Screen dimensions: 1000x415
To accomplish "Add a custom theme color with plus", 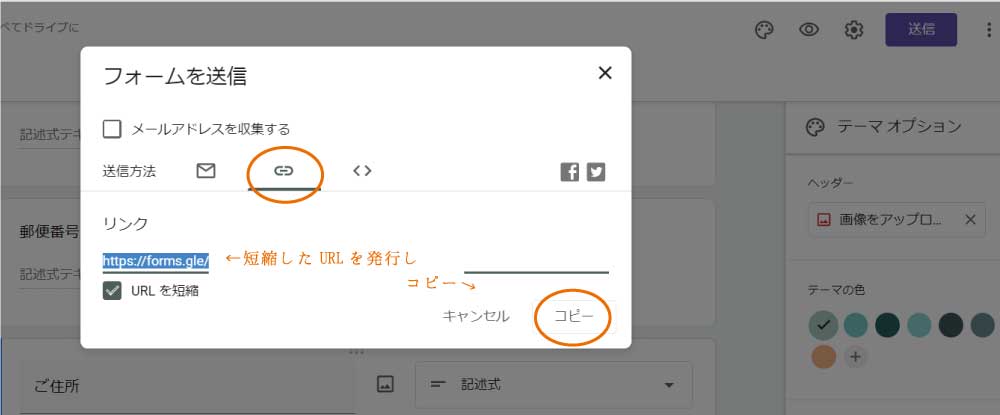I will pos(855,355).
